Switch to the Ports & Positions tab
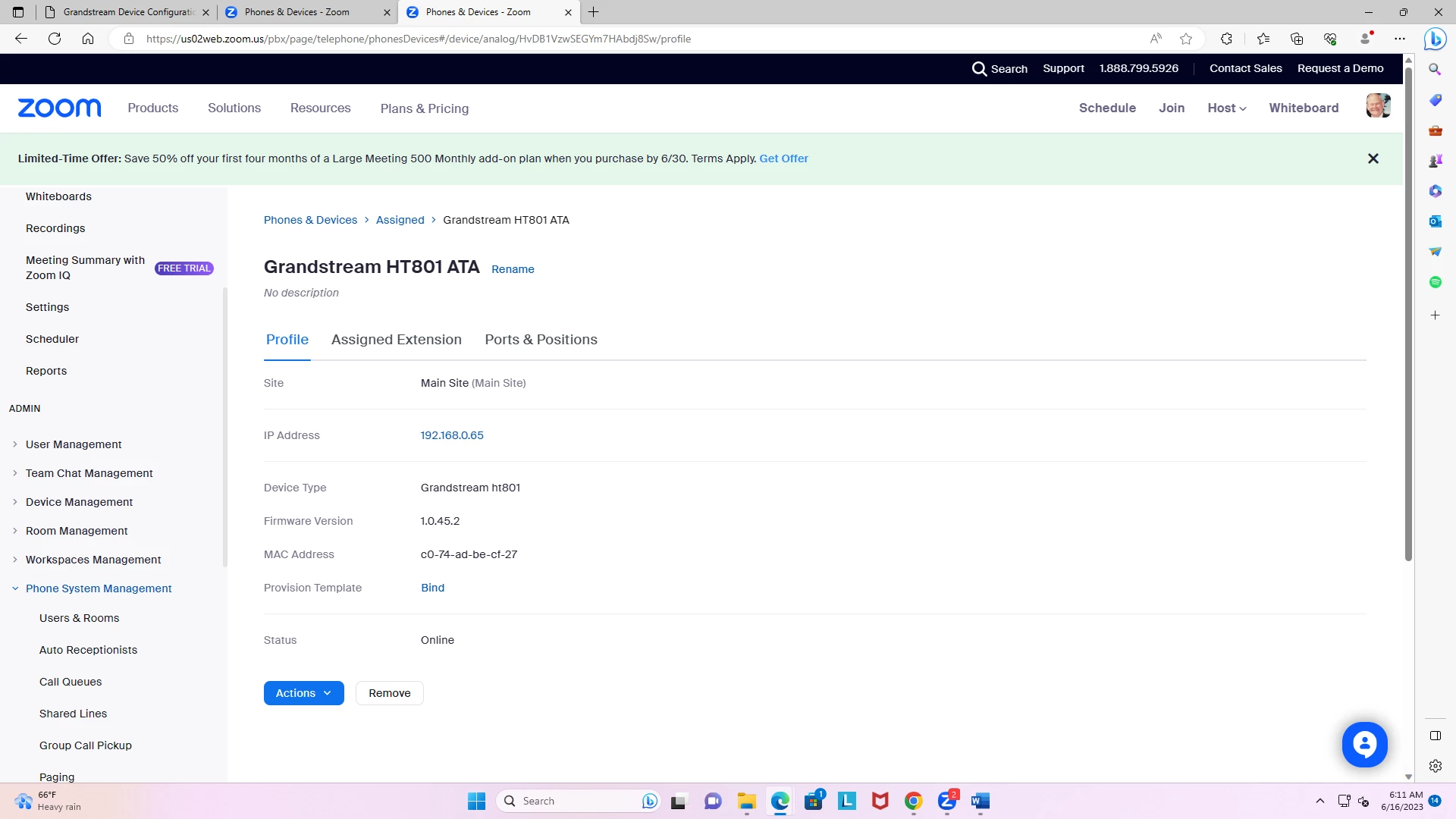This screenshot has width=1456, height=819. coord(541,340)
